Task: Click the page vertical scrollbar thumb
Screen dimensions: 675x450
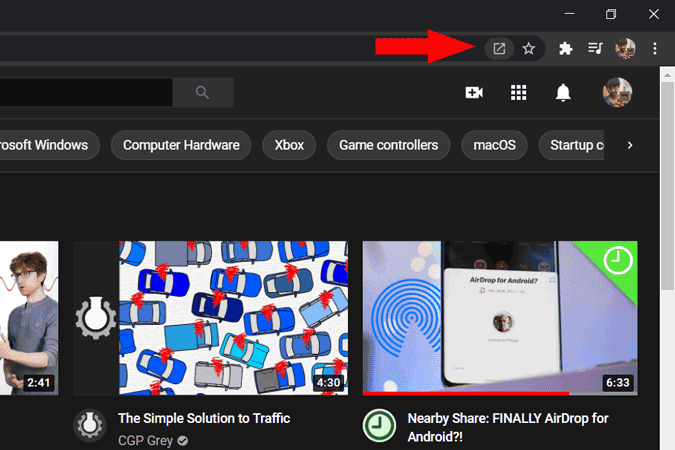Action: coord(668,186)
